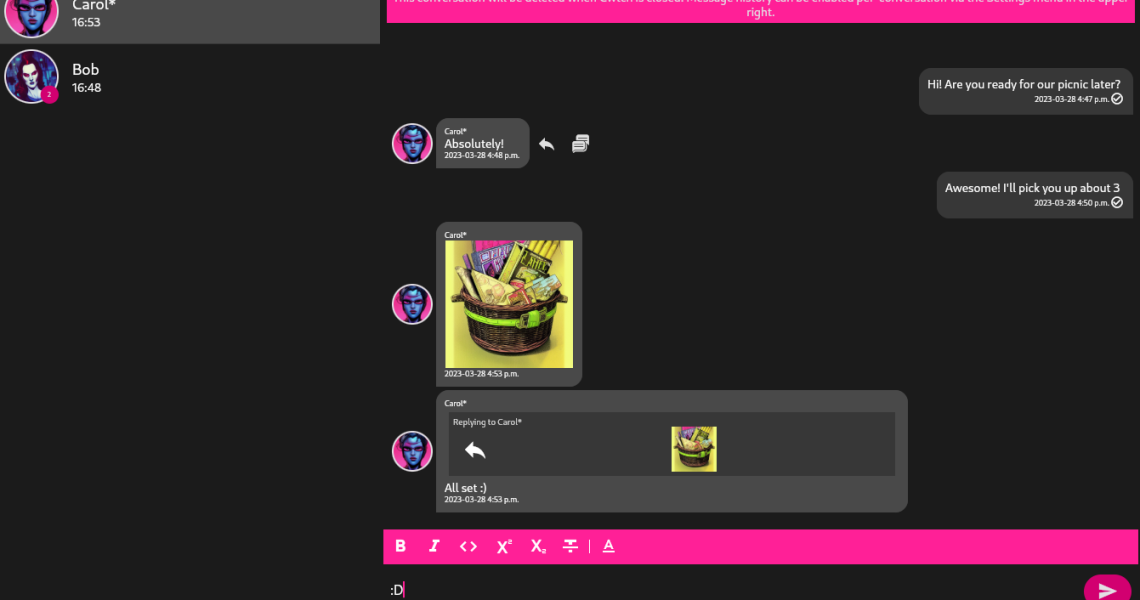This screenshot has width=1140, height=600.
Task: Click Carol's avatar next to "Absolutely!" message
Action: click(412, 144)
